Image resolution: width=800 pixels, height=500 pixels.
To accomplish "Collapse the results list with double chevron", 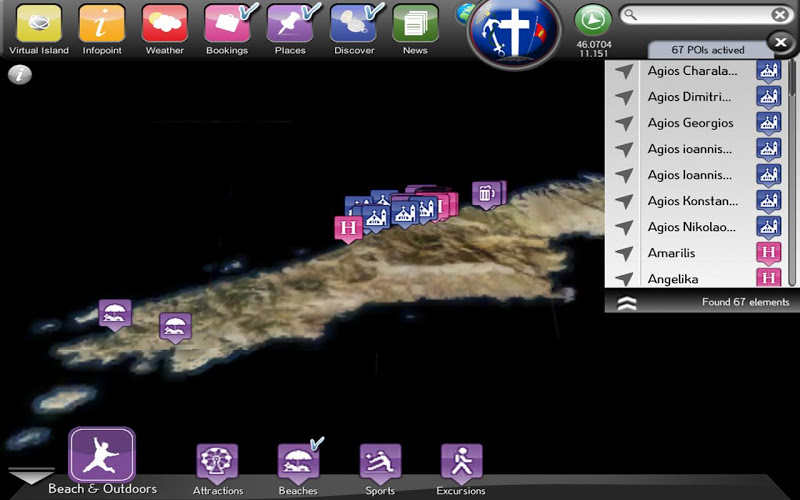I will 627,303.
